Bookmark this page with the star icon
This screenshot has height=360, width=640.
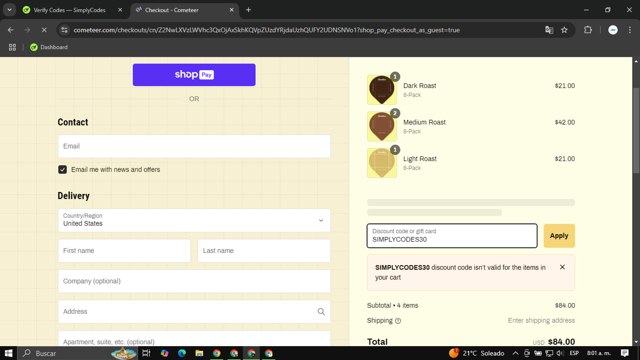(564, 30)
